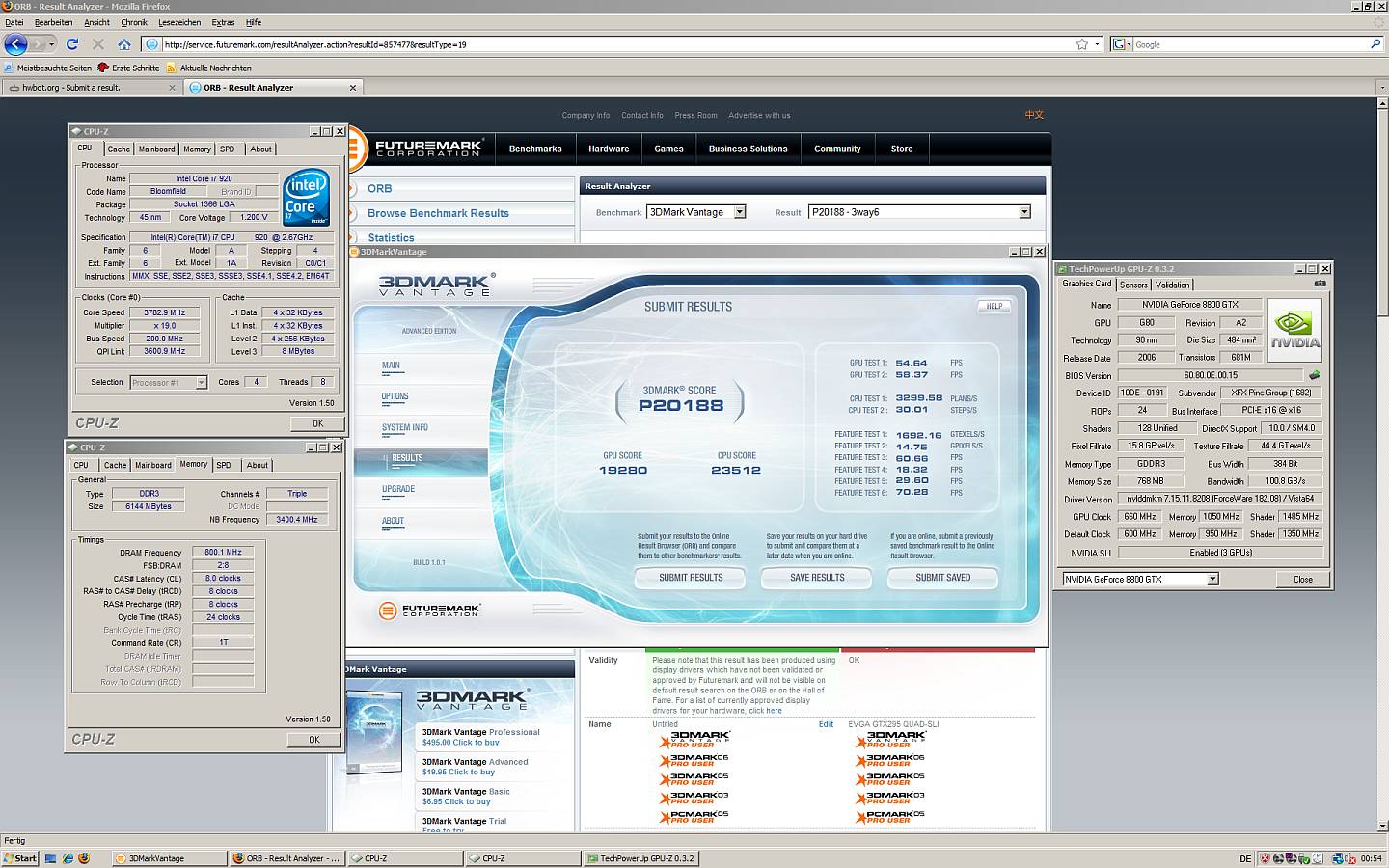
Task: Open Erste Schritte bookmark
Action: 129,68
